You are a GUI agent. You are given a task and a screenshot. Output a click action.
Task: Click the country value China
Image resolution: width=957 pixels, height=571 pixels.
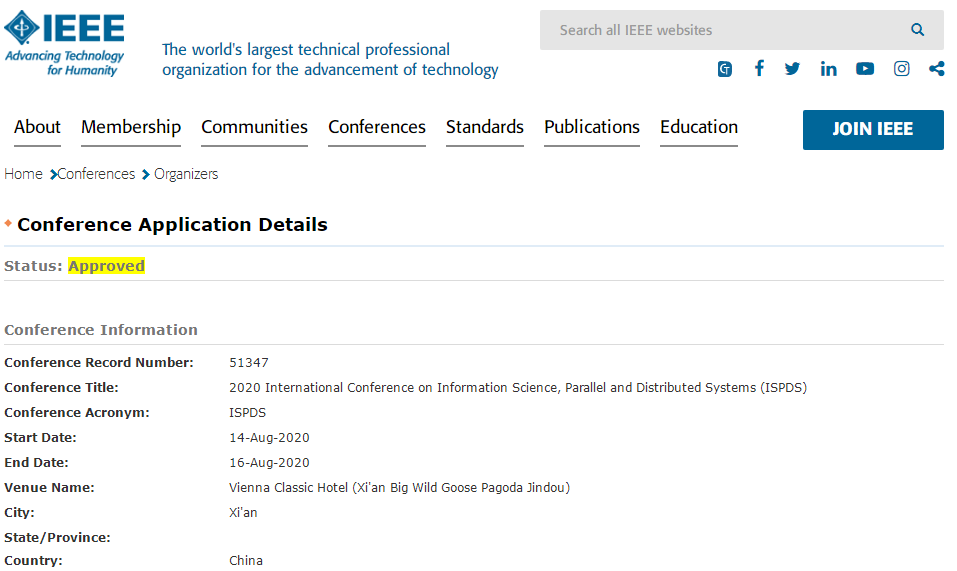point(246,561)
